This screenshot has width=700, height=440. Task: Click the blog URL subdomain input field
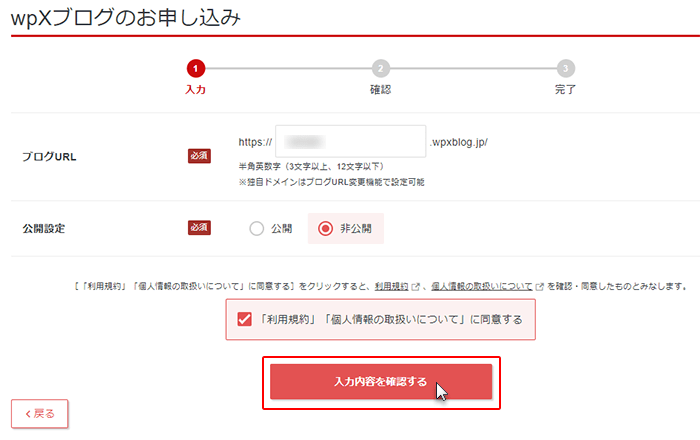click(350, 141)
